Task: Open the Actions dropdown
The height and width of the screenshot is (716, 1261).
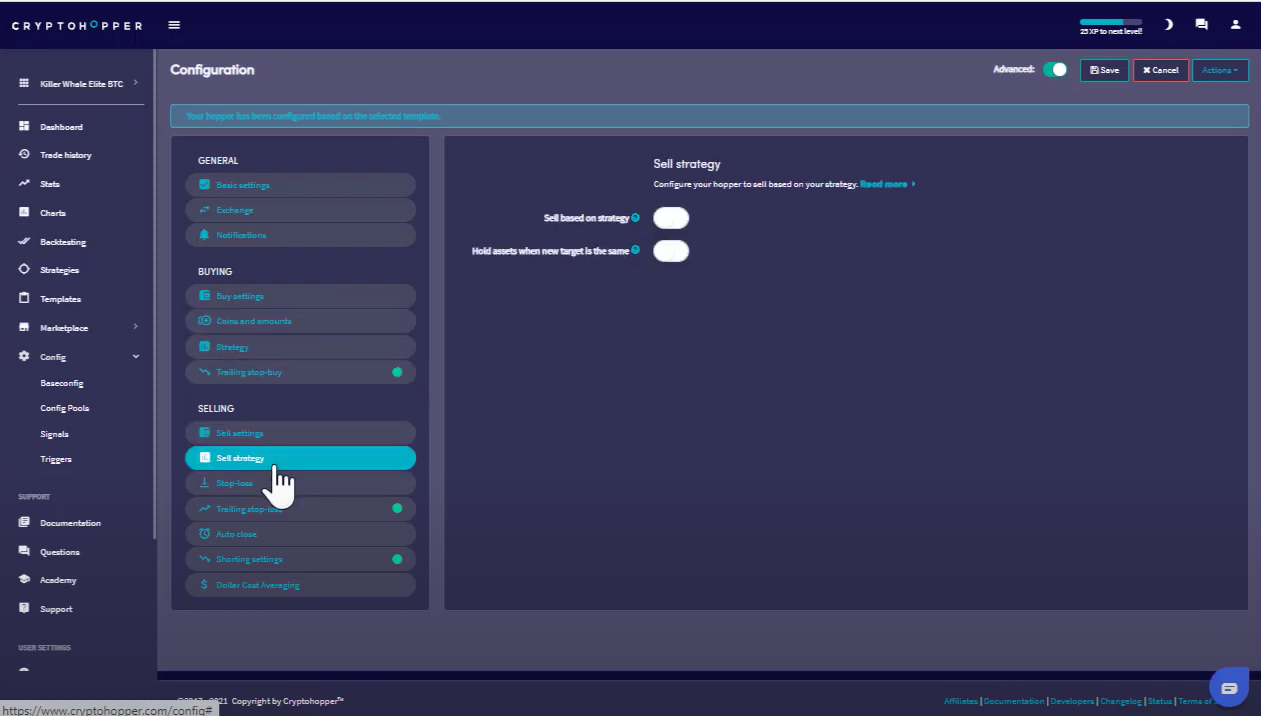Action: tap(1219, 70)
